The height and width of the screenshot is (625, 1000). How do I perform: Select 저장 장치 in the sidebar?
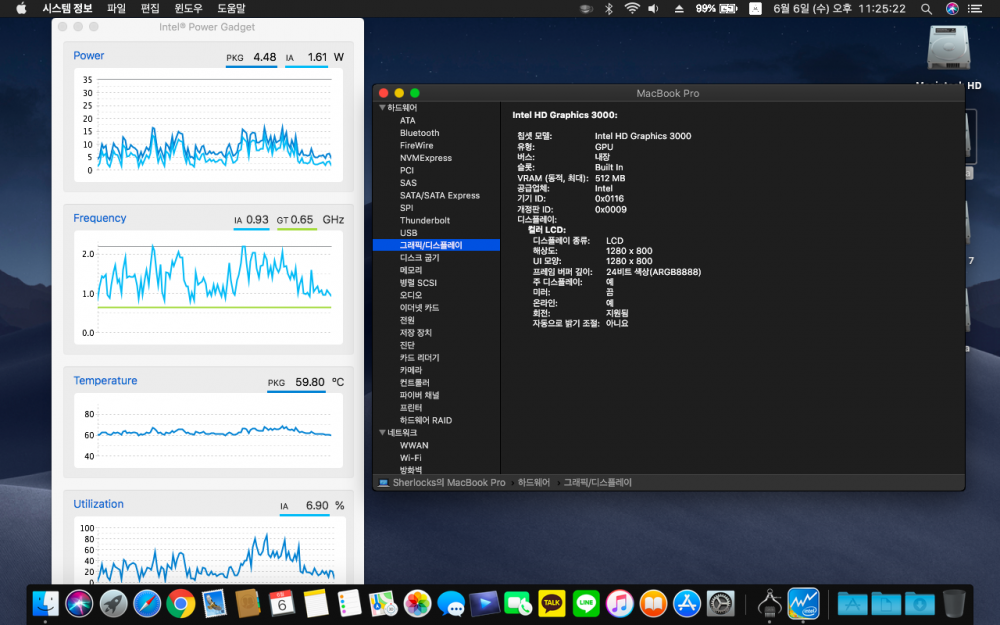(x=415, y=333)
